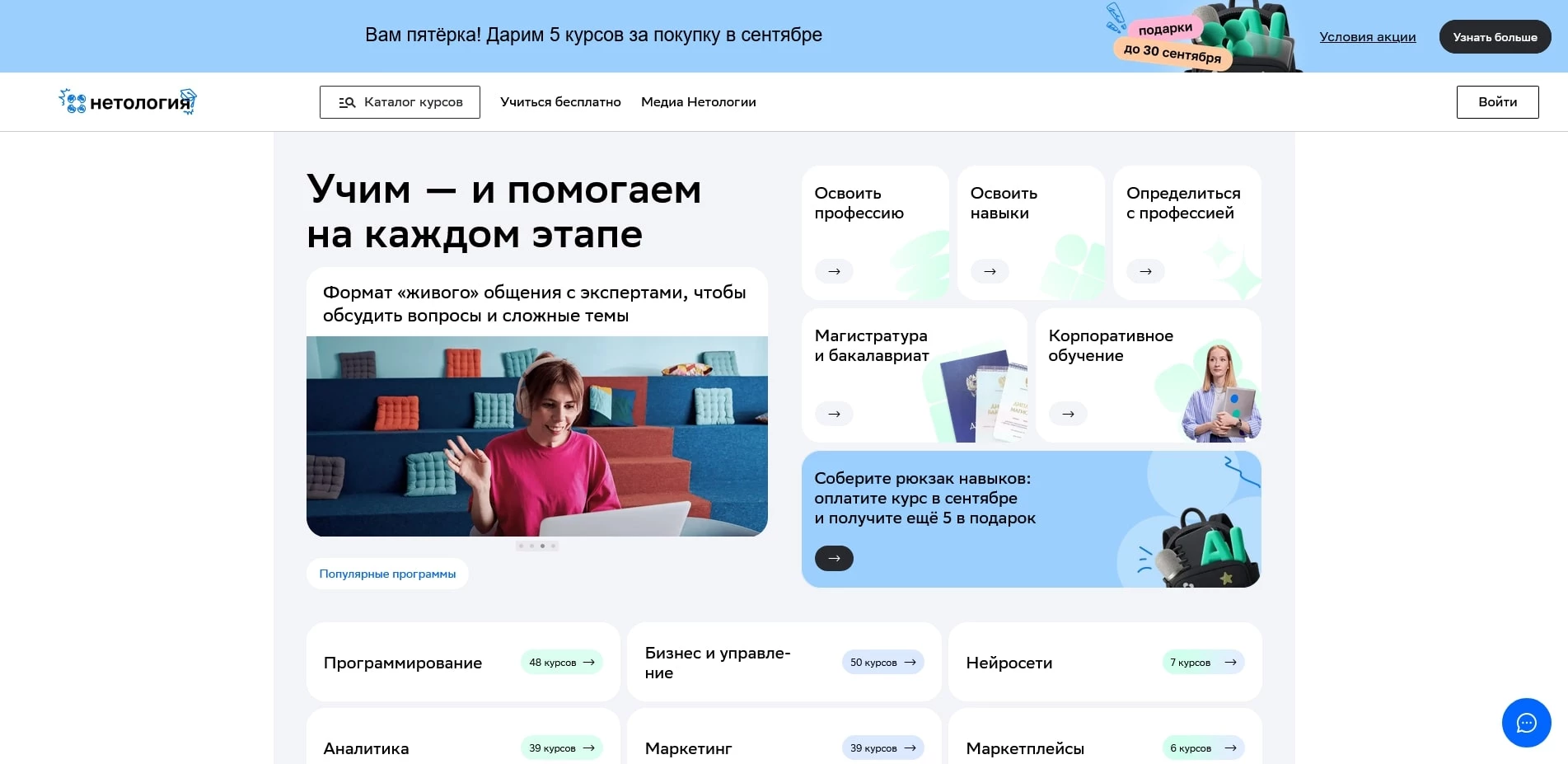Select the Популярные программы chip
The width and height of the screenshot is (1568, 764).
(387, 573)
